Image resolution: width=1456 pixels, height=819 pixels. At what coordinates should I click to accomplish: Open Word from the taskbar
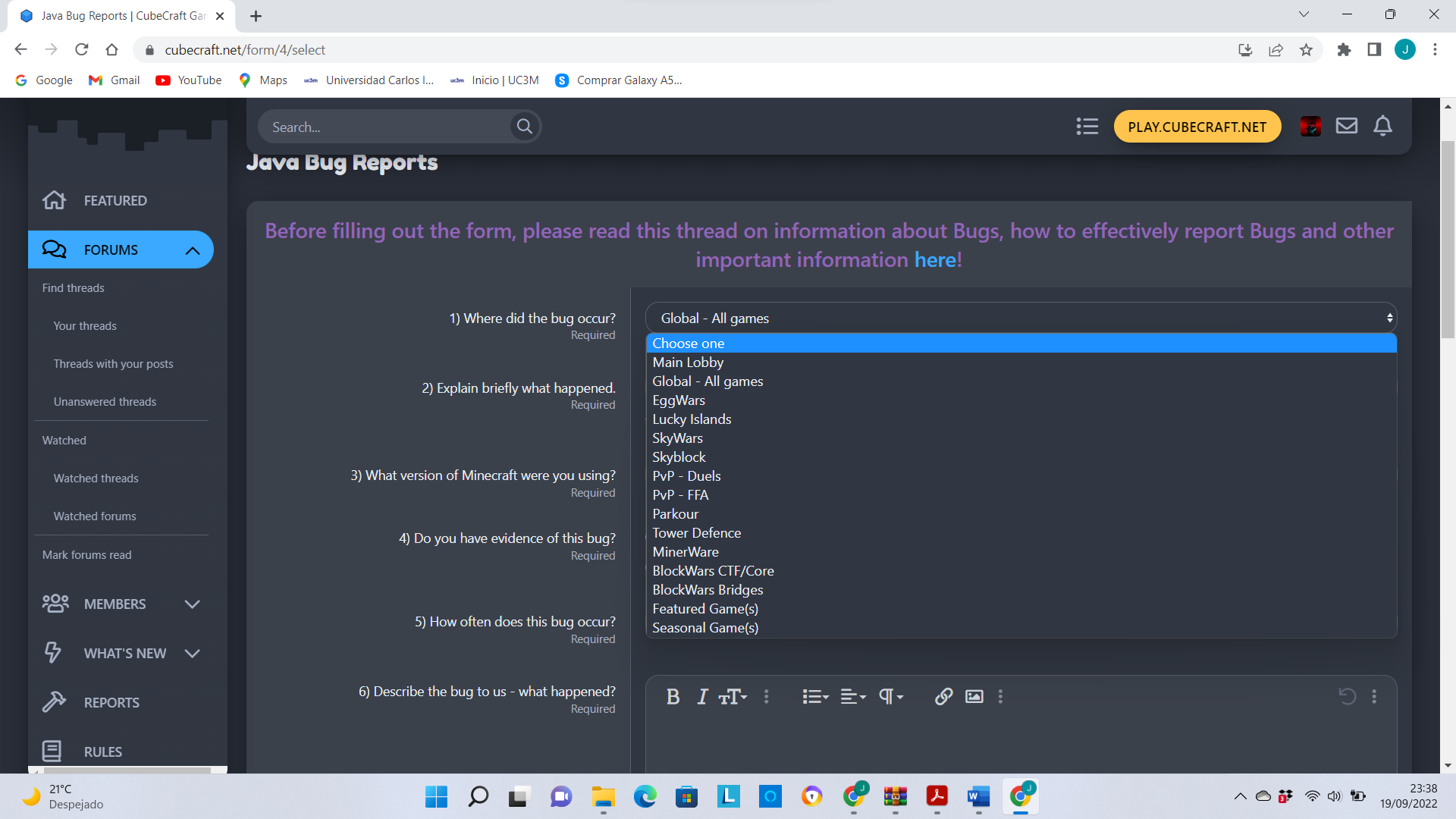pyautogui.click(x=978, y=797)
